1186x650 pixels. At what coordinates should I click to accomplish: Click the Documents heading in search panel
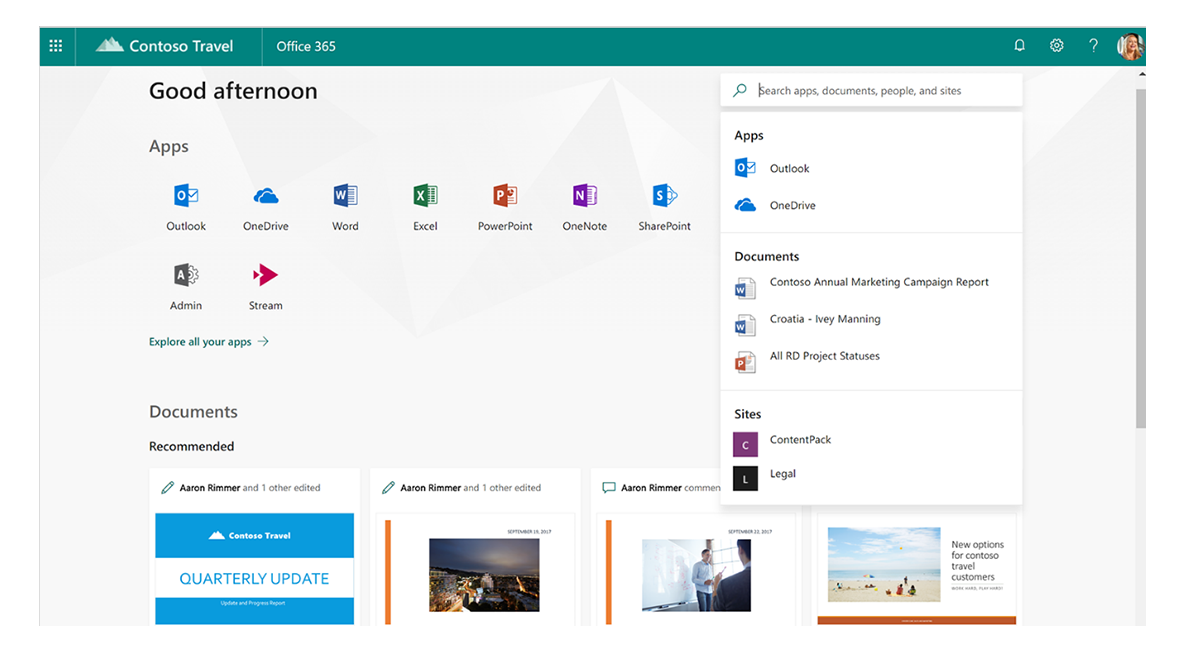click(767, 257)
